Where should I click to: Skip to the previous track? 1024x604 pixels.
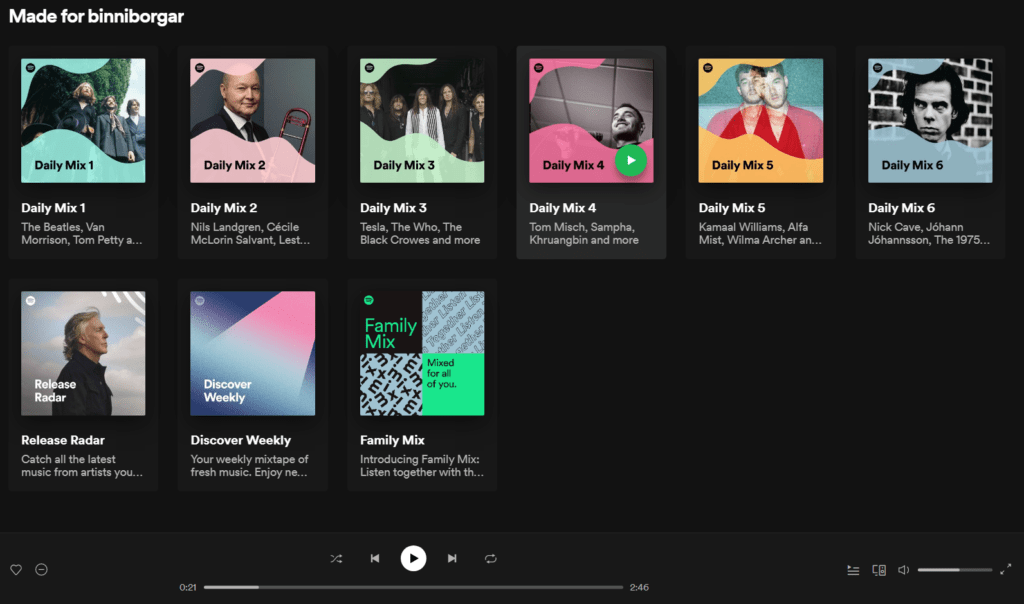tap(375, 558)
